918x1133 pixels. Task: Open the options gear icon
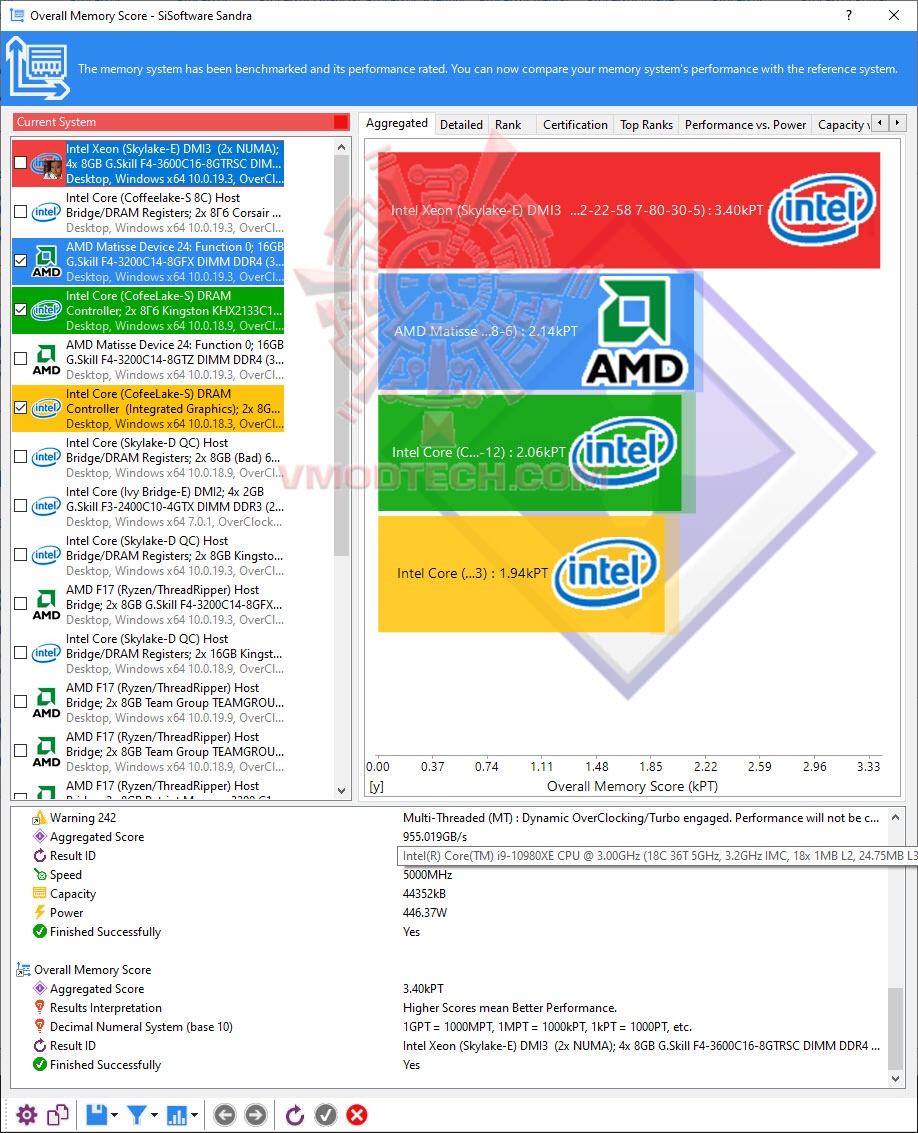27,1115
